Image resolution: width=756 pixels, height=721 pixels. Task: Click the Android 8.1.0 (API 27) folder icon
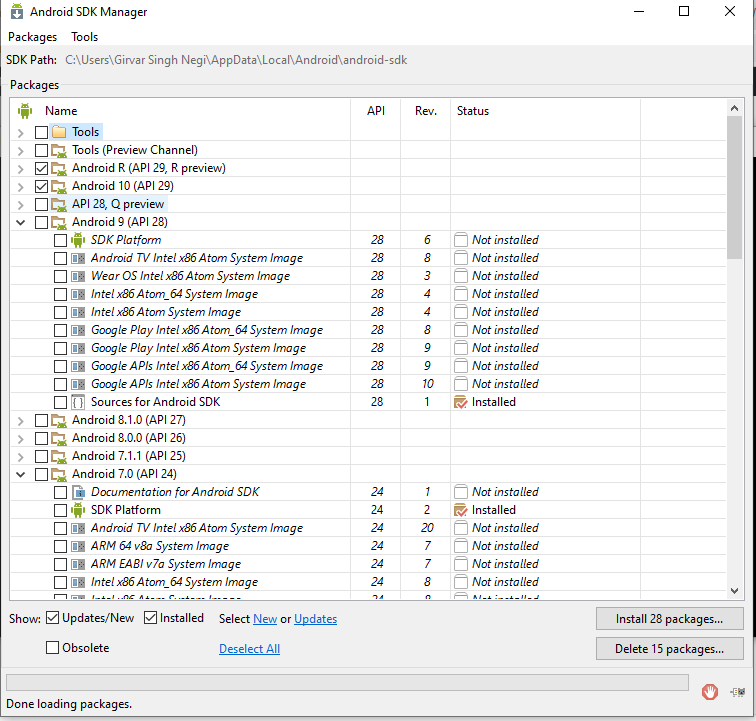59,421
